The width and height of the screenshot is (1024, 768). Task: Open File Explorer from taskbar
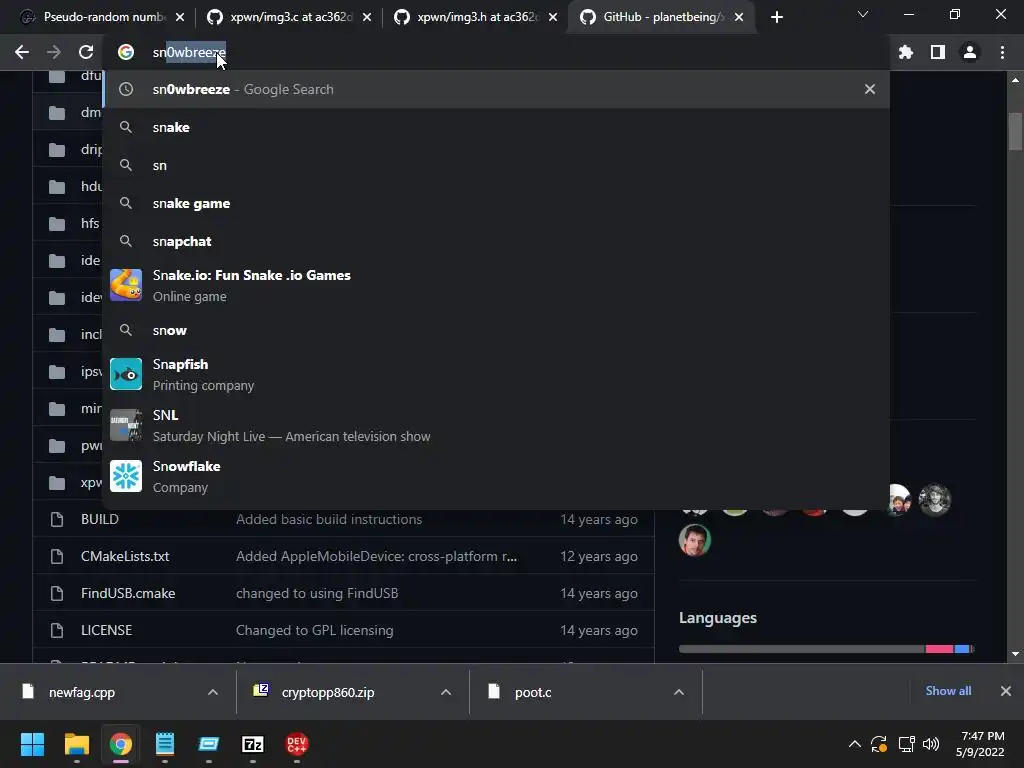tap(76, 744)
